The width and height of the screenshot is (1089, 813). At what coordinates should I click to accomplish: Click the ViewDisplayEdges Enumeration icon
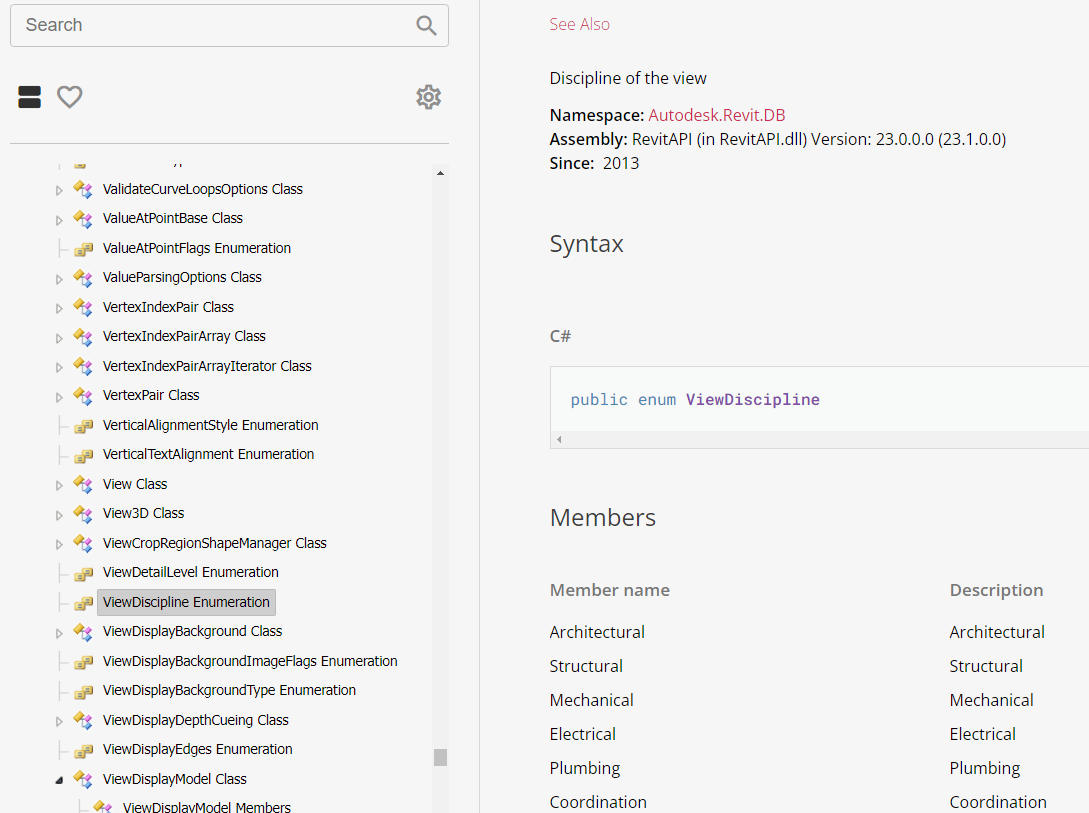coord(83,750)
